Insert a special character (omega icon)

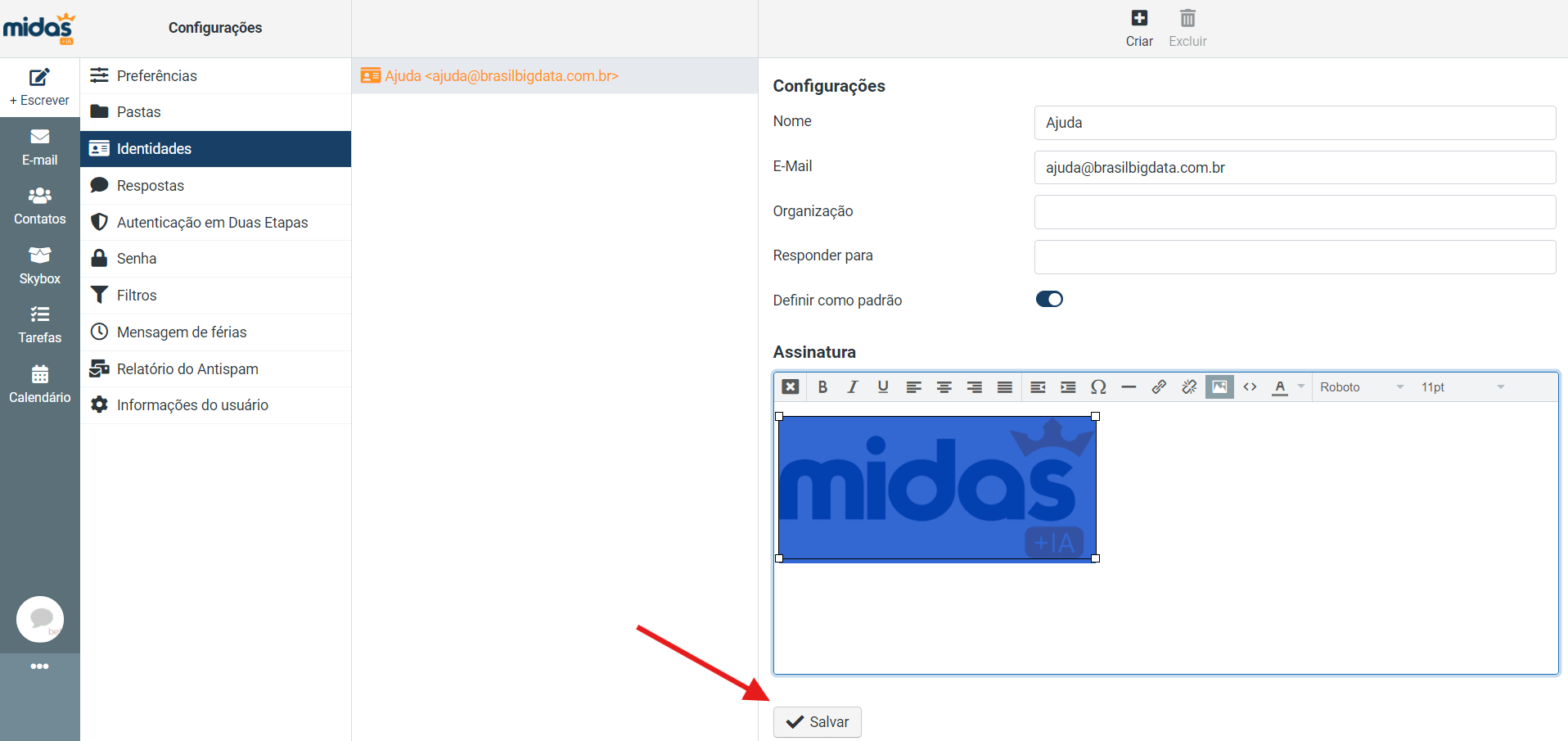click(x=1098, y=387)
